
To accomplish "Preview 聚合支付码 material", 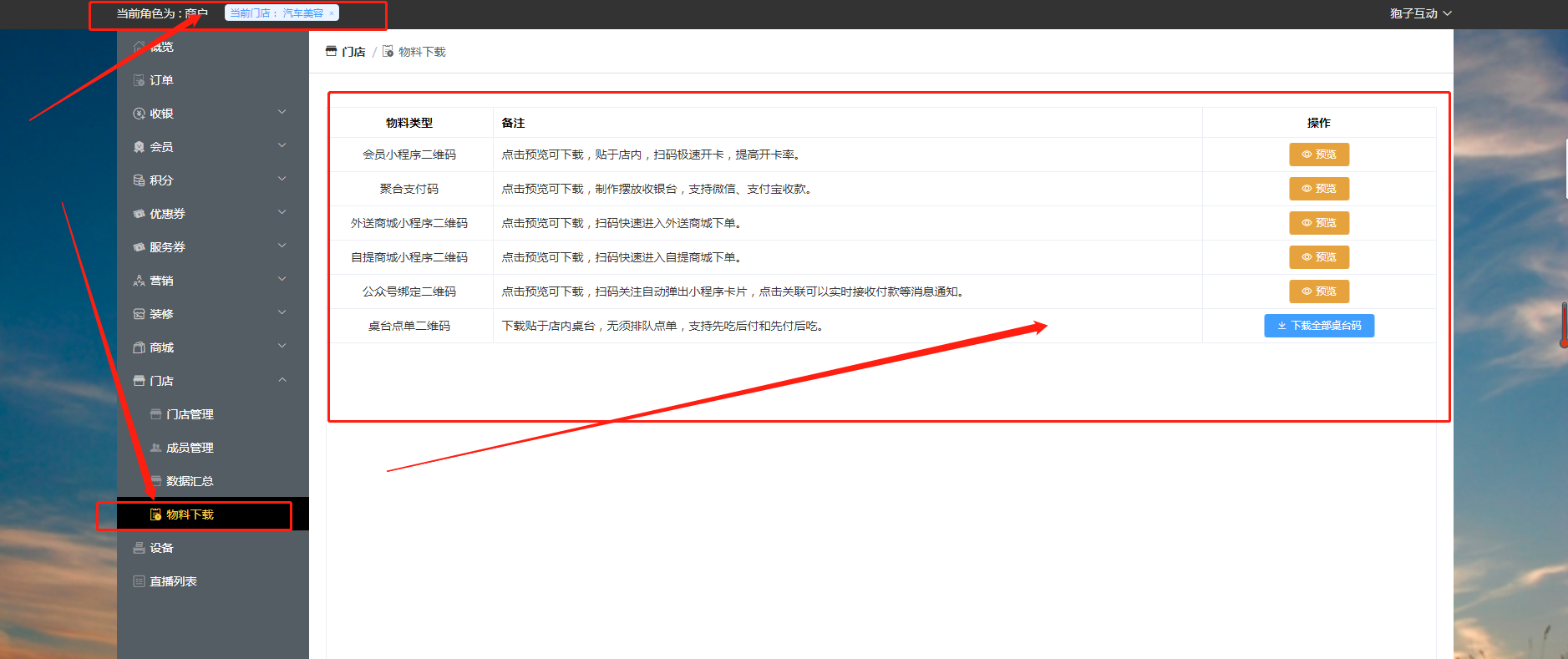I will pos(1319,189).
